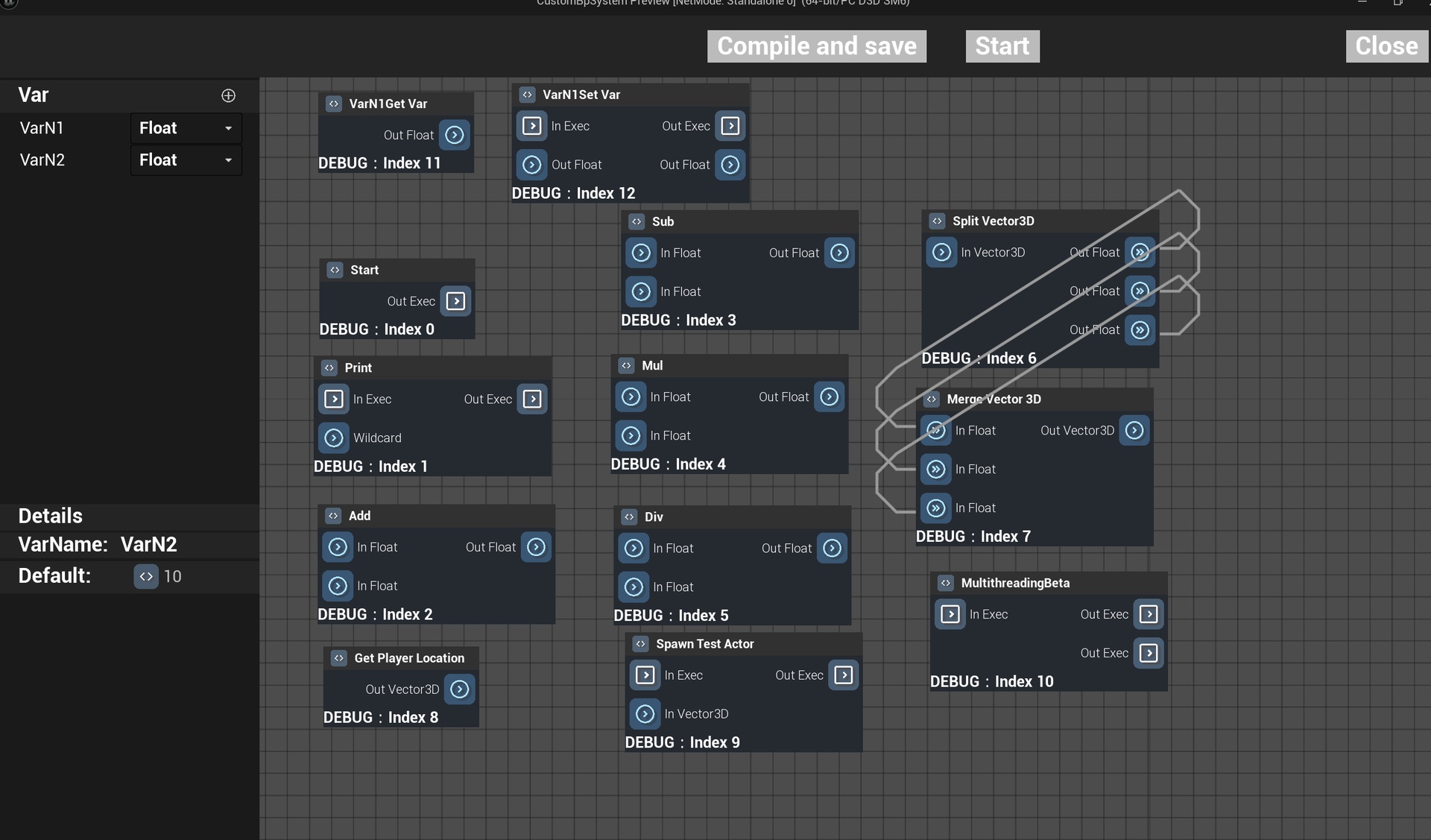Select the Out Float pin on the Sub node
The height and width of the screenshot is (840, 1431).
(838, 253)
